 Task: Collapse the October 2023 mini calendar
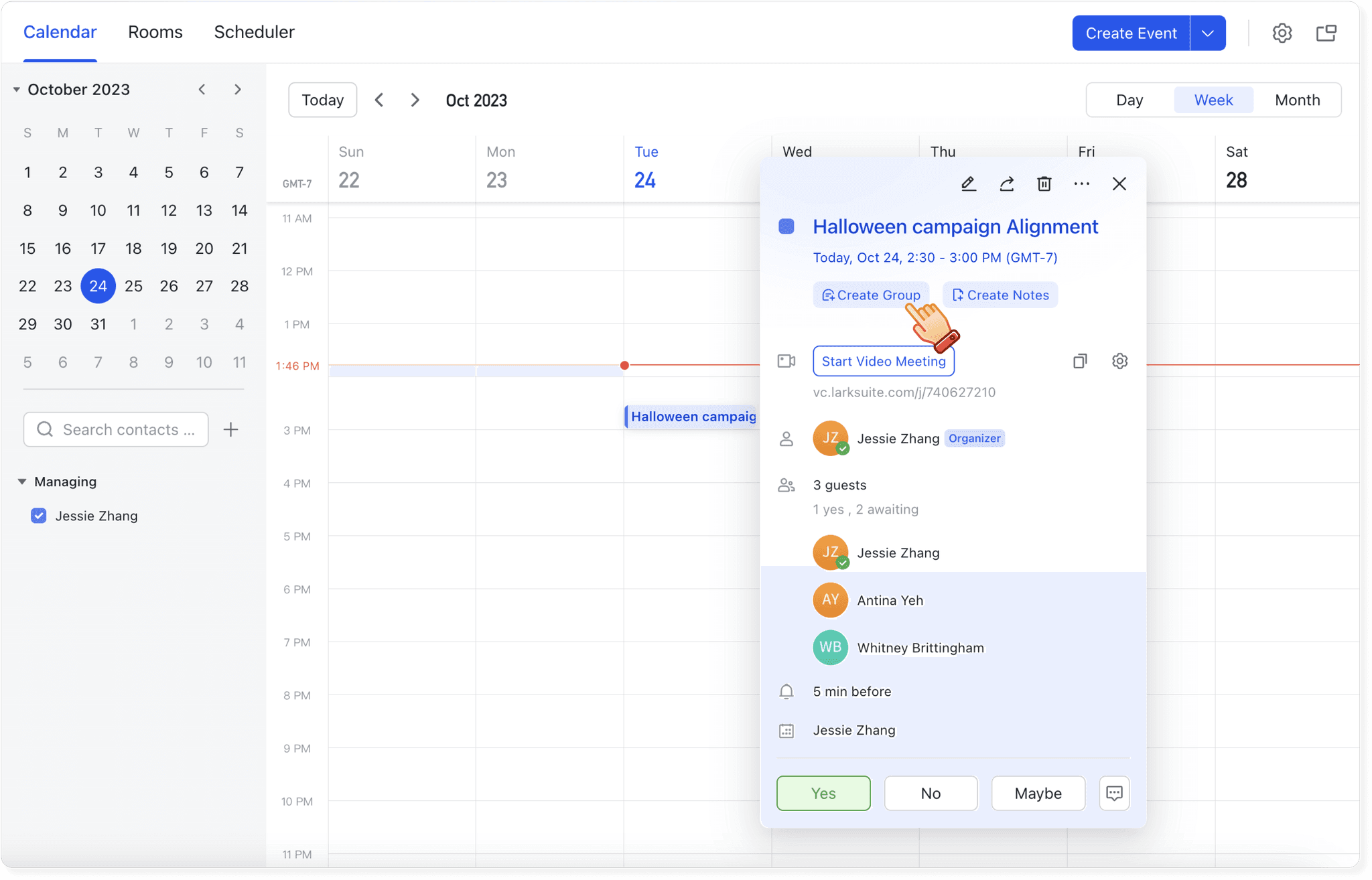pos(17,89)
